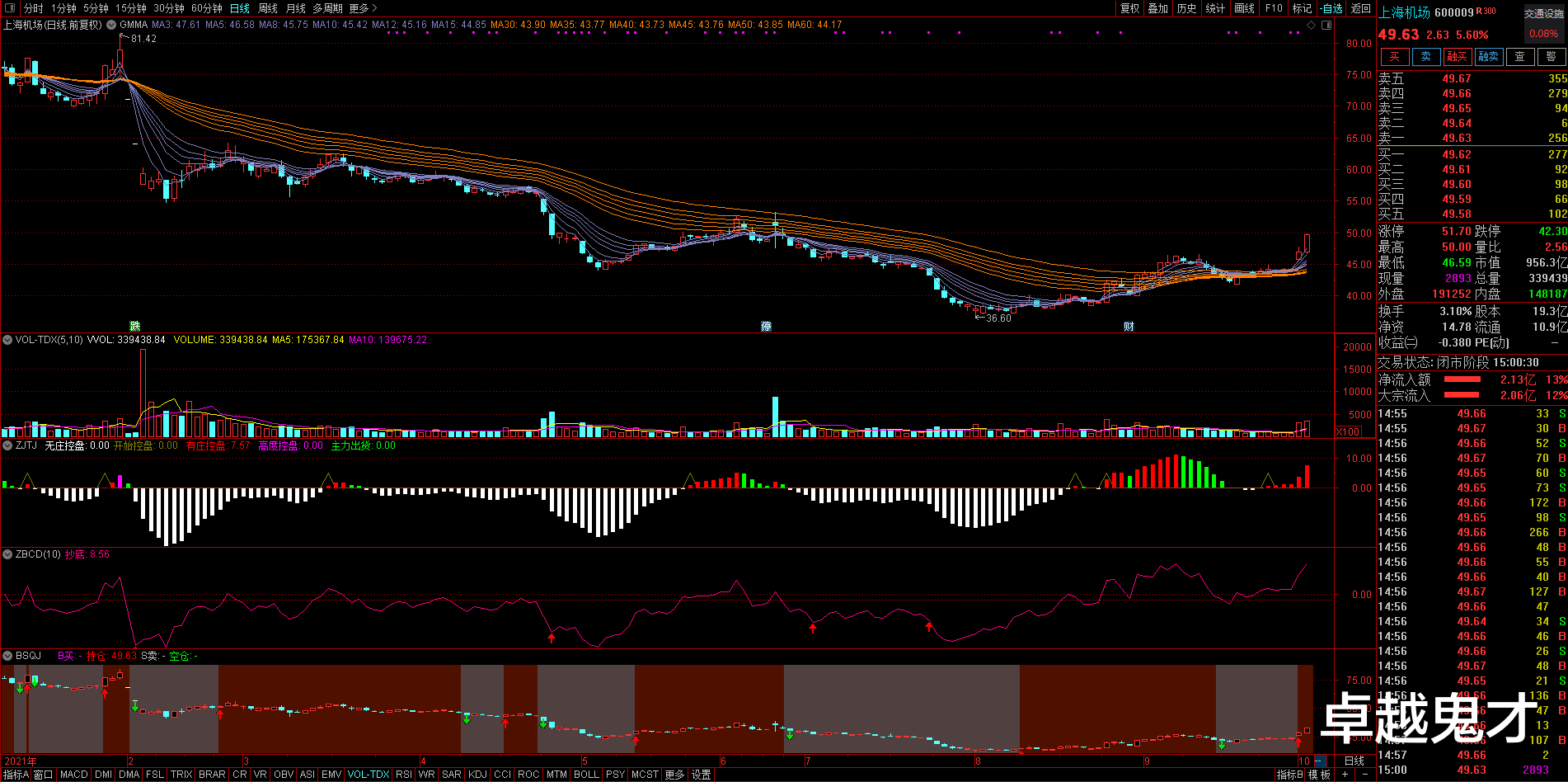Open 更多 indicators in the bottom bar
This screenshot has height=782, width=1568.
click(675, 775)
